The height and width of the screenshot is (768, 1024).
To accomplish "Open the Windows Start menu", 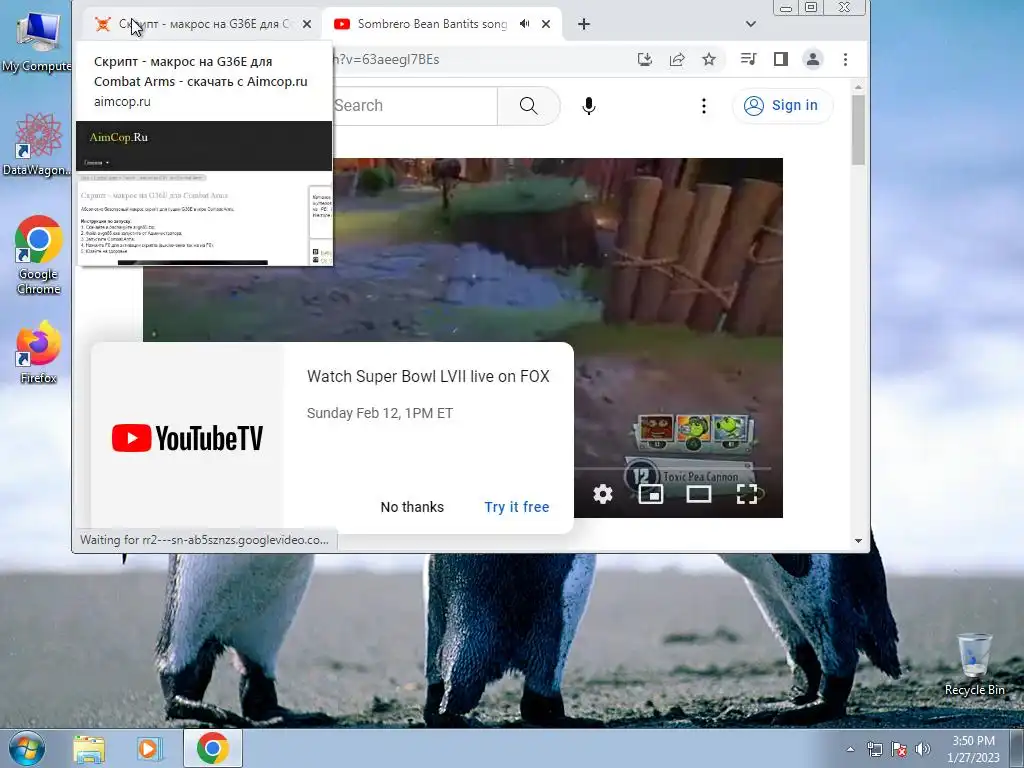I will [26, 748].
